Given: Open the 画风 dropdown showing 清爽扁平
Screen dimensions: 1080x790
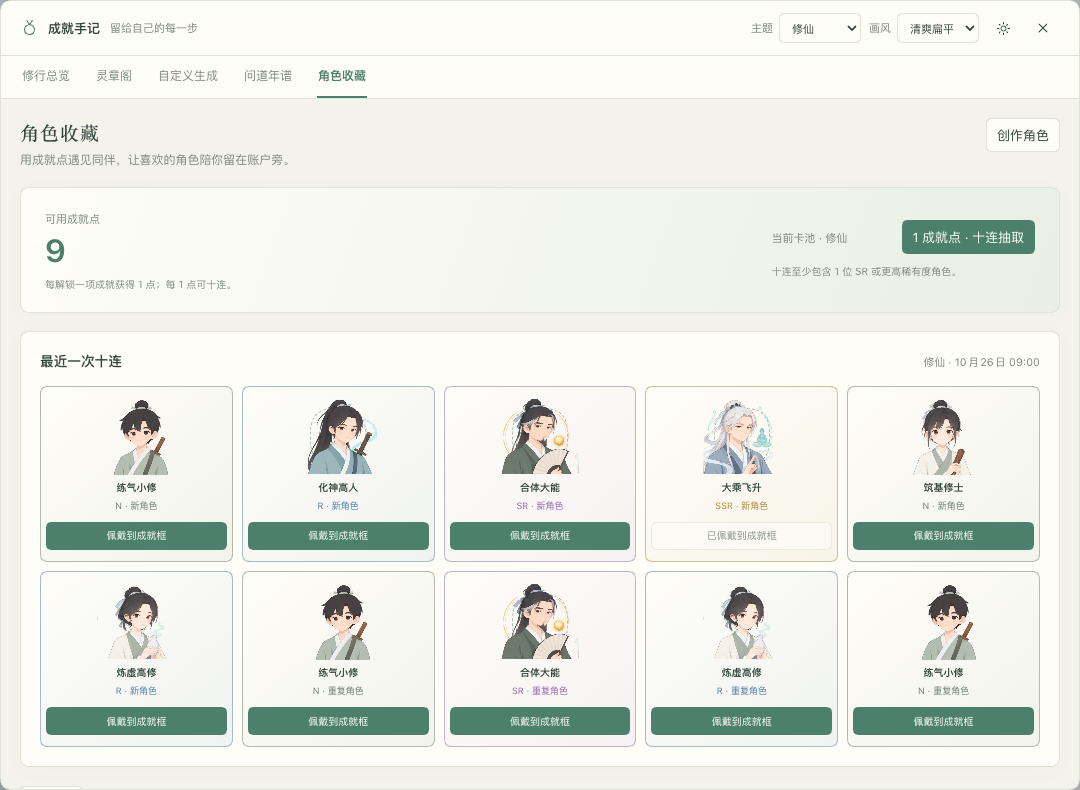Looking at the screenshot, I should [937, 28].
